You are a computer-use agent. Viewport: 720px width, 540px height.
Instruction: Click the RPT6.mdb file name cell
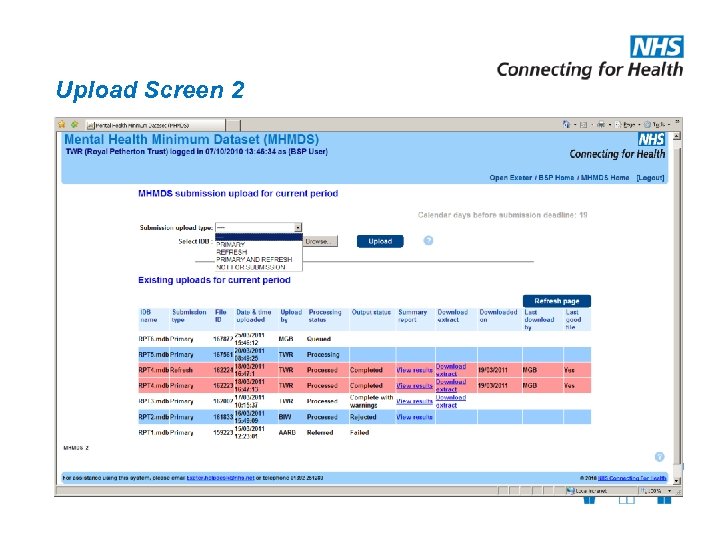coord(154,339)
